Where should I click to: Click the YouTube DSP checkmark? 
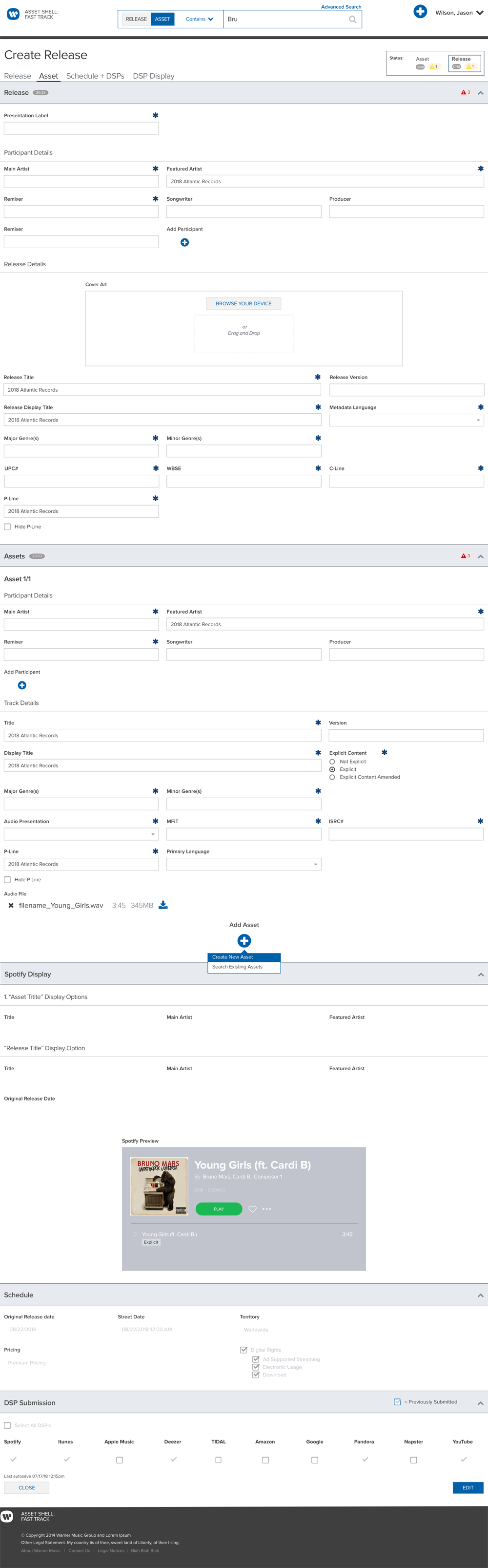point(464,1459)
